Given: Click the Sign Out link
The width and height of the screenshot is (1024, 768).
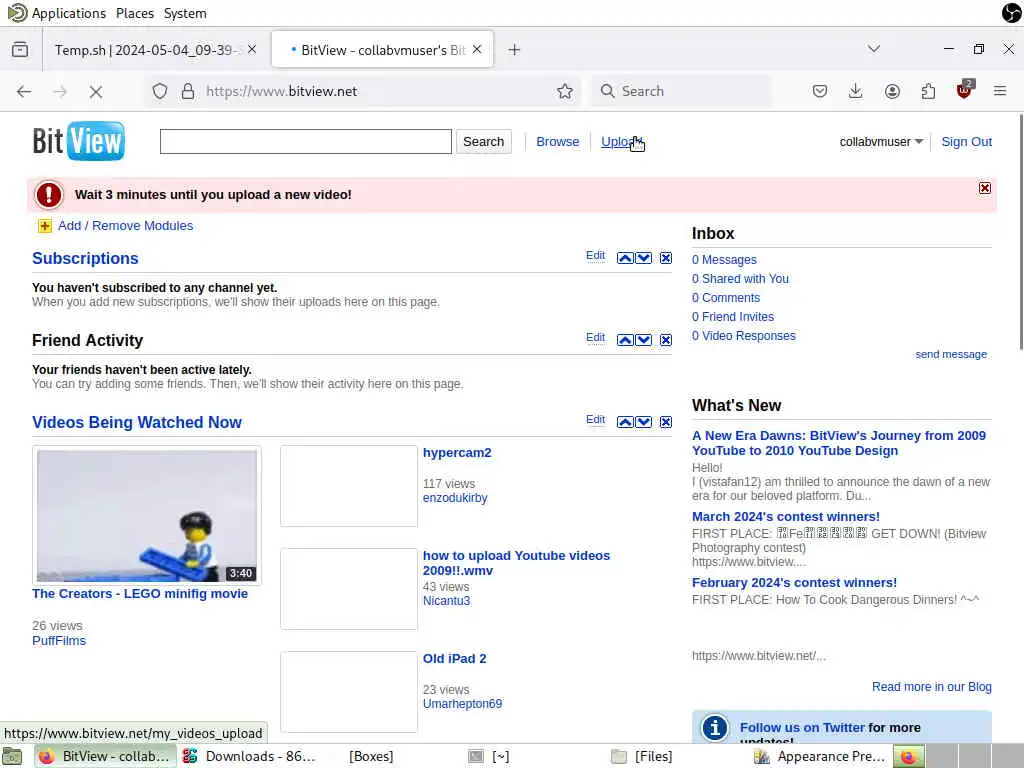Looking at the screenshot, I should (967, 142).
